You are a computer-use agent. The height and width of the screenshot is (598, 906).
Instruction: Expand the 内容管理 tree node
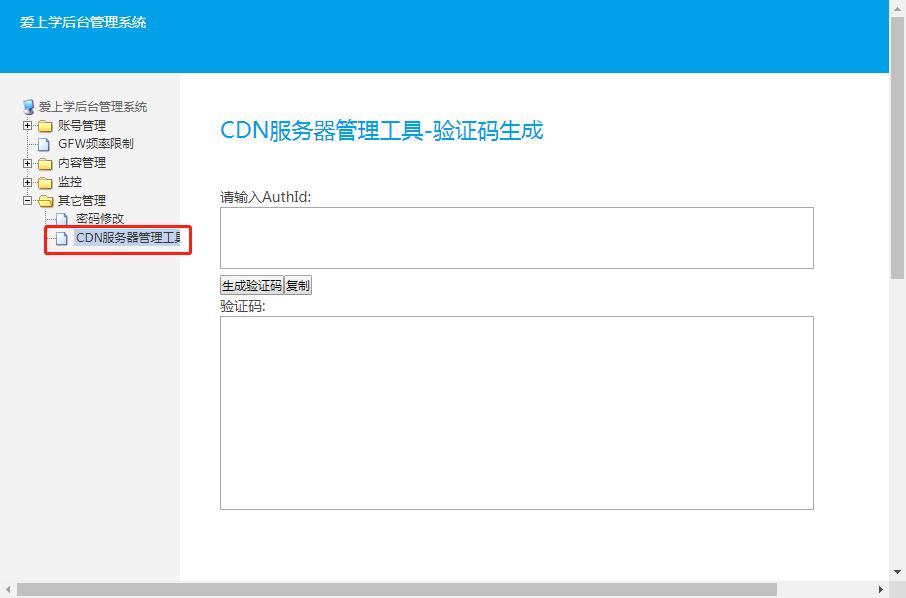pyautogui.click(x=28, y=163)
